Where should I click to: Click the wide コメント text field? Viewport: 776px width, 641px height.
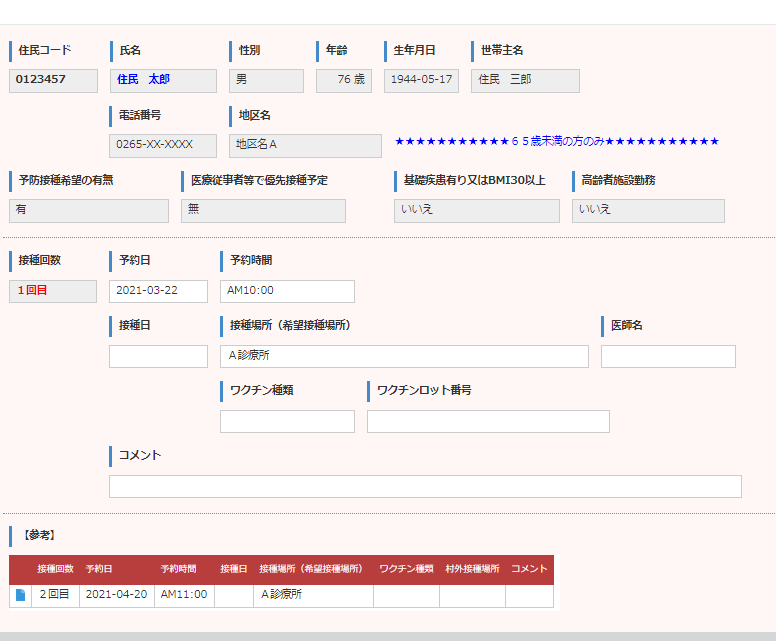425,486
